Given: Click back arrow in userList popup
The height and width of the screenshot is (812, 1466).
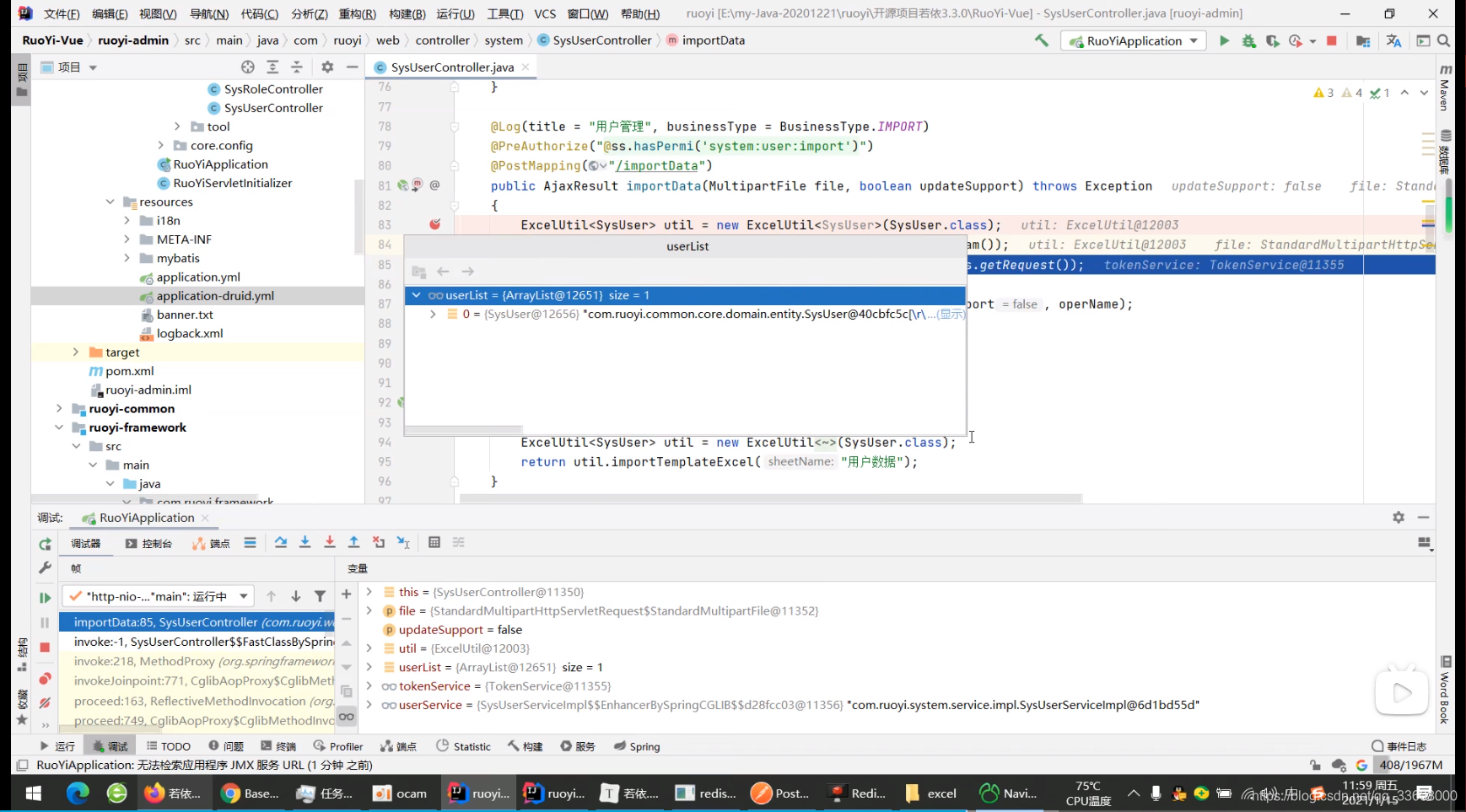Looking at the screenshot, I should pos(443,272).
